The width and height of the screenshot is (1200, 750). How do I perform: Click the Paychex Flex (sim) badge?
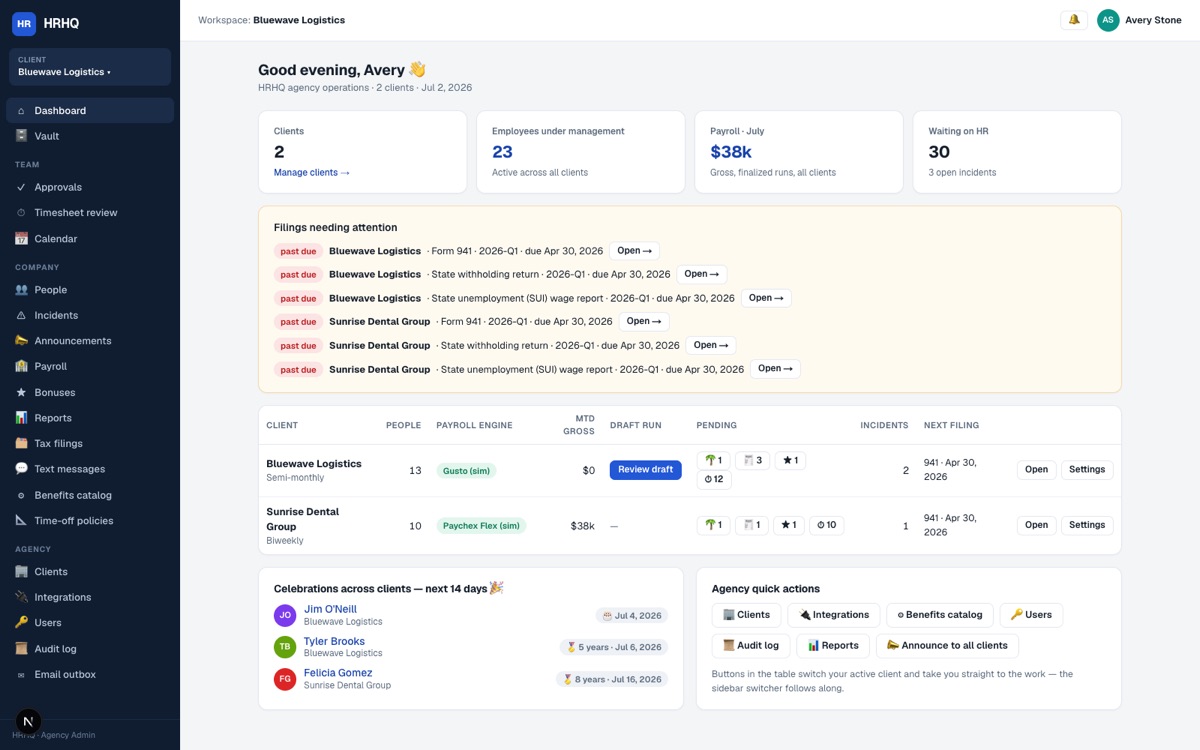[481, 525]
